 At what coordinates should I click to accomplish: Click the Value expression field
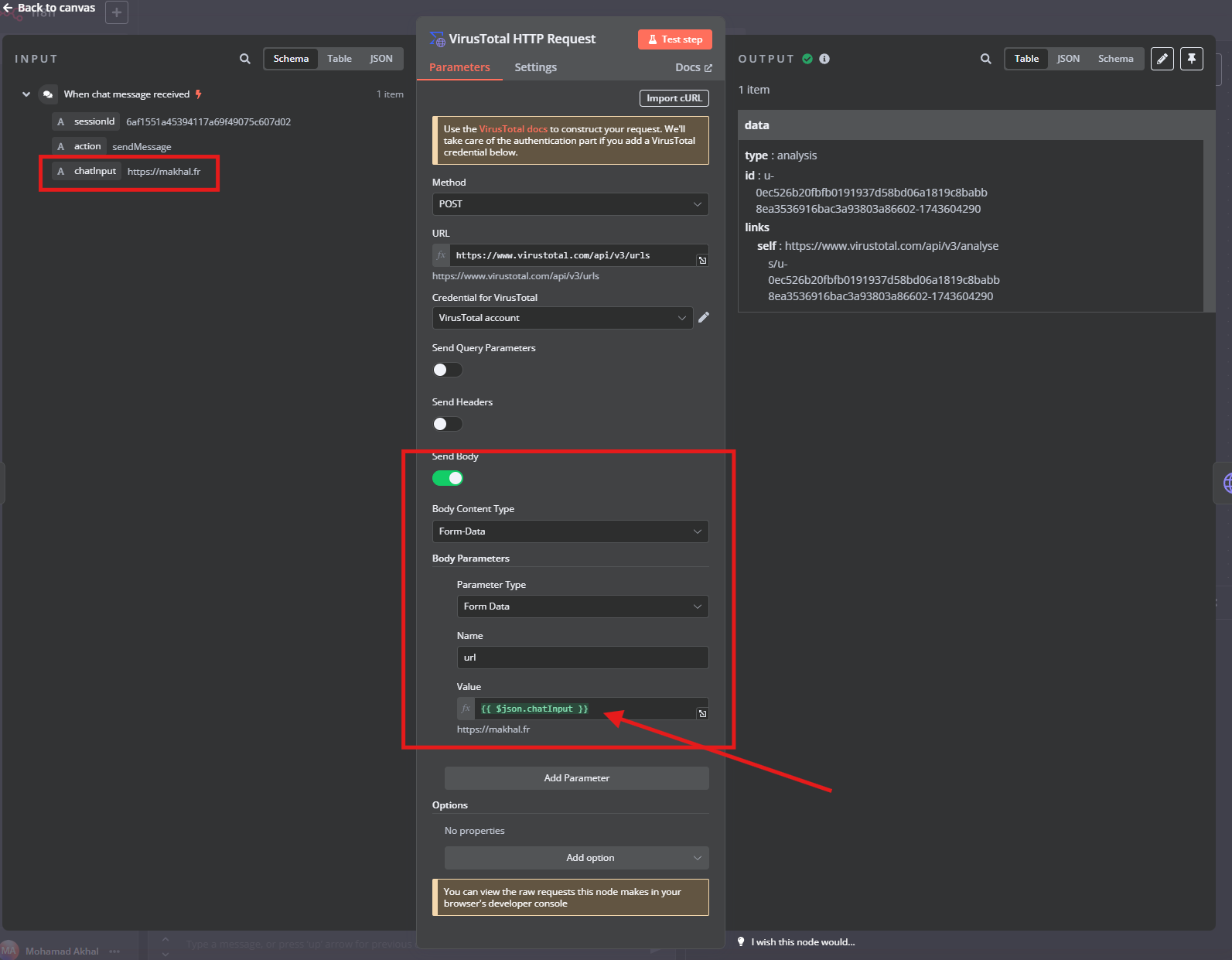(x=585, y=709)
